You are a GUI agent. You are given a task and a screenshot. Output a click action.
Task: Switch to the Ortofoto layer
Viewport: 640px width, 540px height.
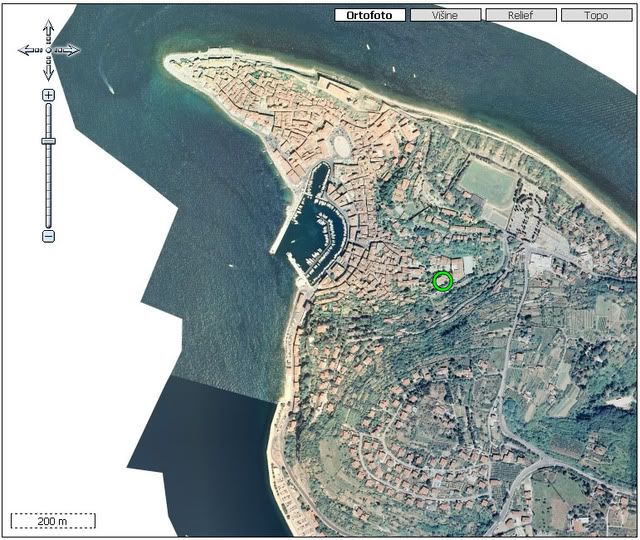[370, 16]
